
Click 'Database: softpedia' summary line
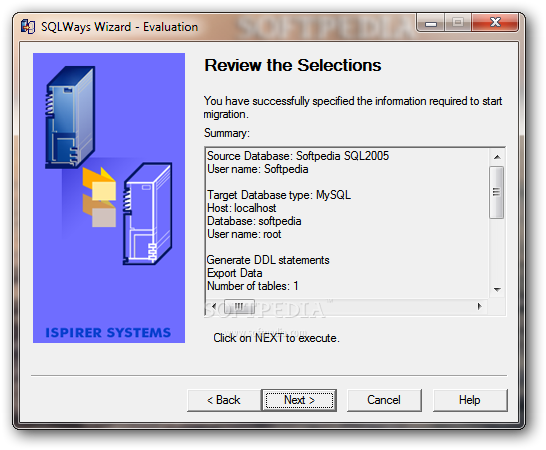point(254,221)
